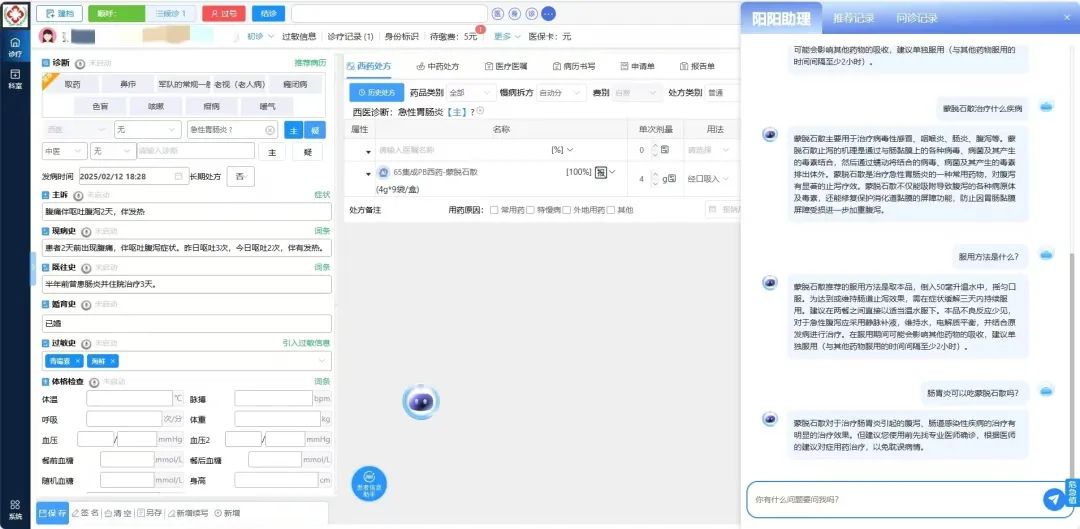The height and width of the screenshot is (529, 1080).
Task: Switch to the 问诊记录 tab
Action: 916,18
